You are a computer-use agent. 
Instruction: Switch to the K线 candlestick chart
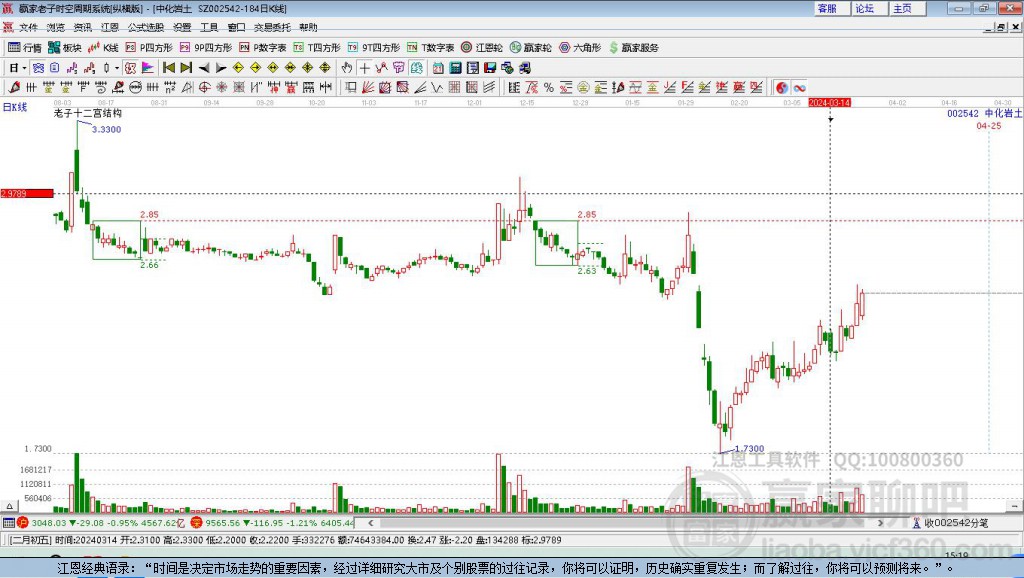coord(103,48)
